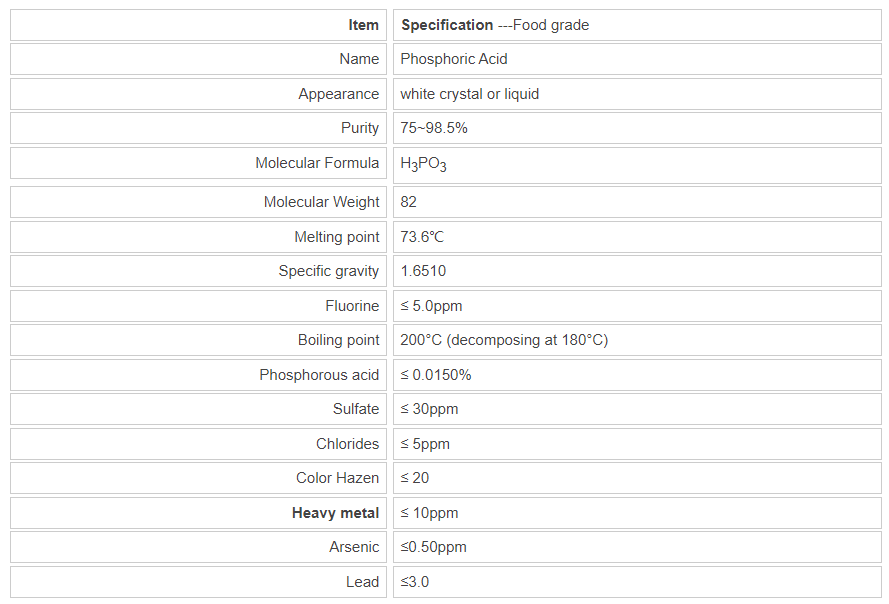Select the molecular weight value 82
This screenshot has width=889, height=604.
coord(409,202)
